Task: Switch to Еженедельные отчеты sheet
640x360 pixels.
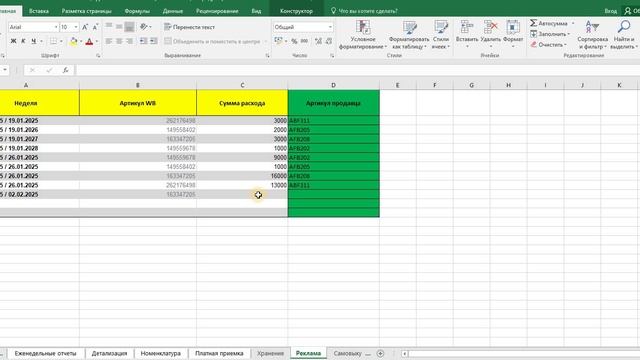Action: [x=45, y=353]
